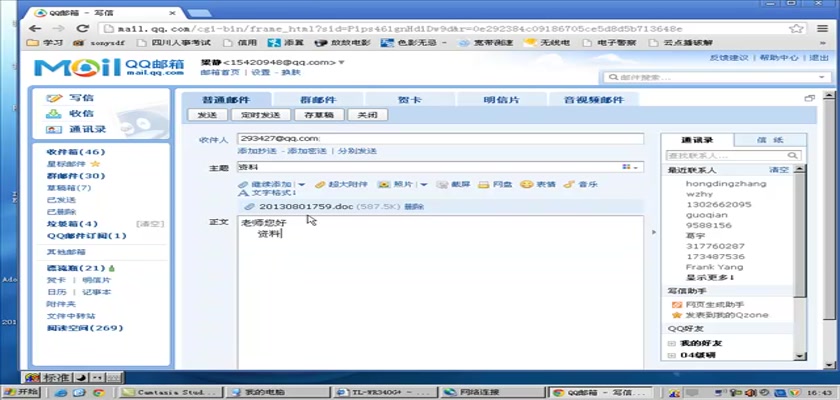This screenshot has width=840, height=400.
Task: Click the Chrome icon in quick launch
Action: click(x=98, y=392)
